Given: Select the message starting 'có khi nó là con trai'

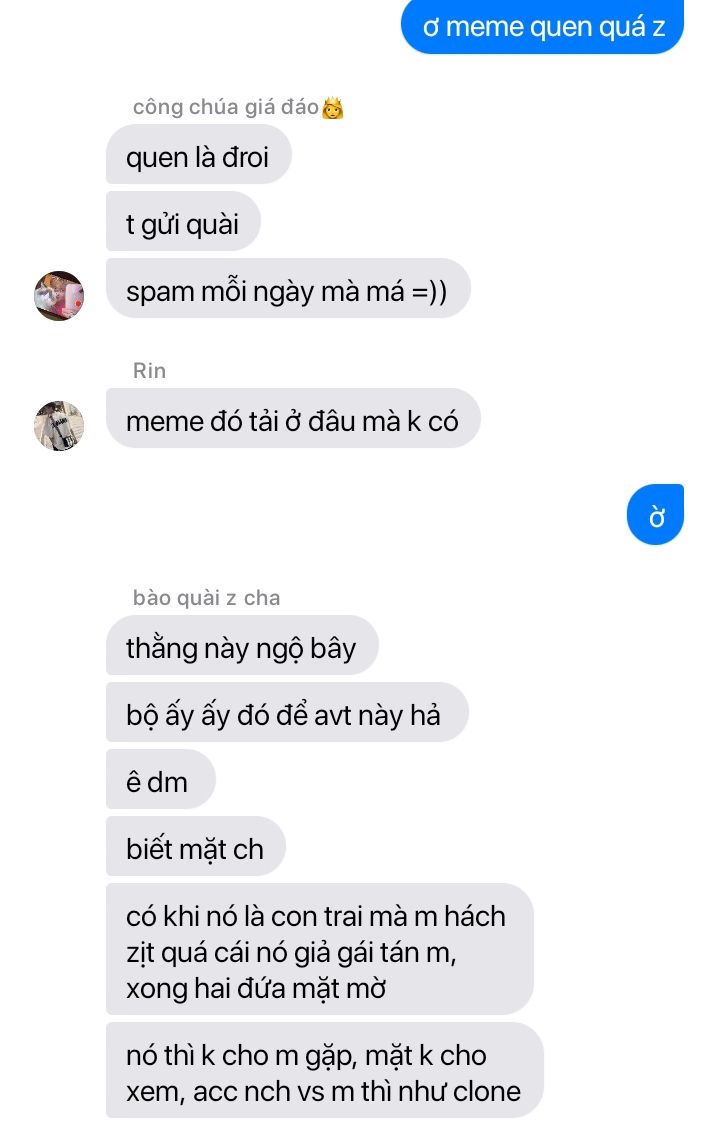Looking at the screenshot, I should pyautogui.click(x=319, y=950).
